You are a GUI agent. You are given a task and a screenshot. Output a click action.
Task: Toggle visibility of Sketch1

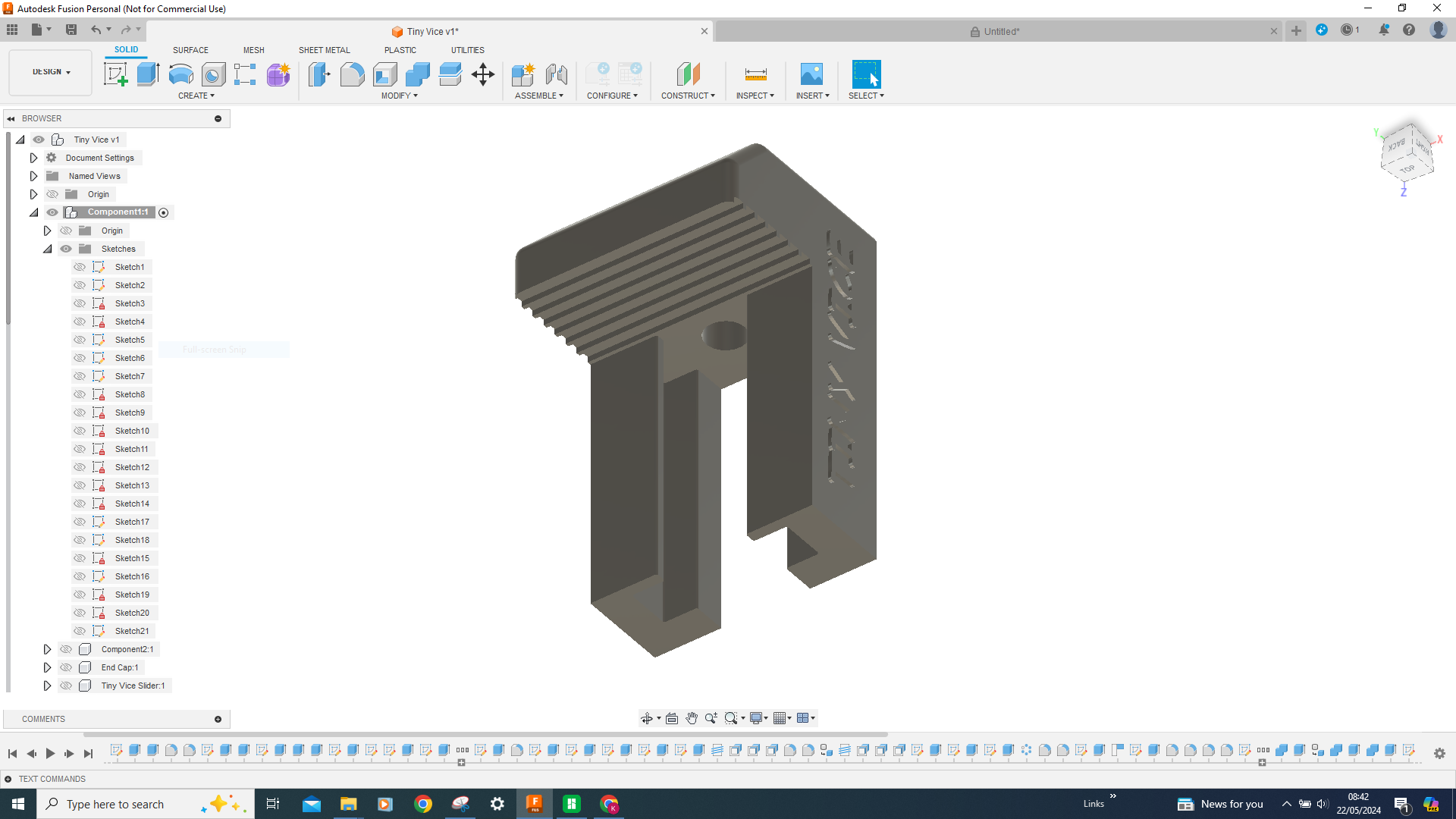pyautogui.click(x=80, y=267)
